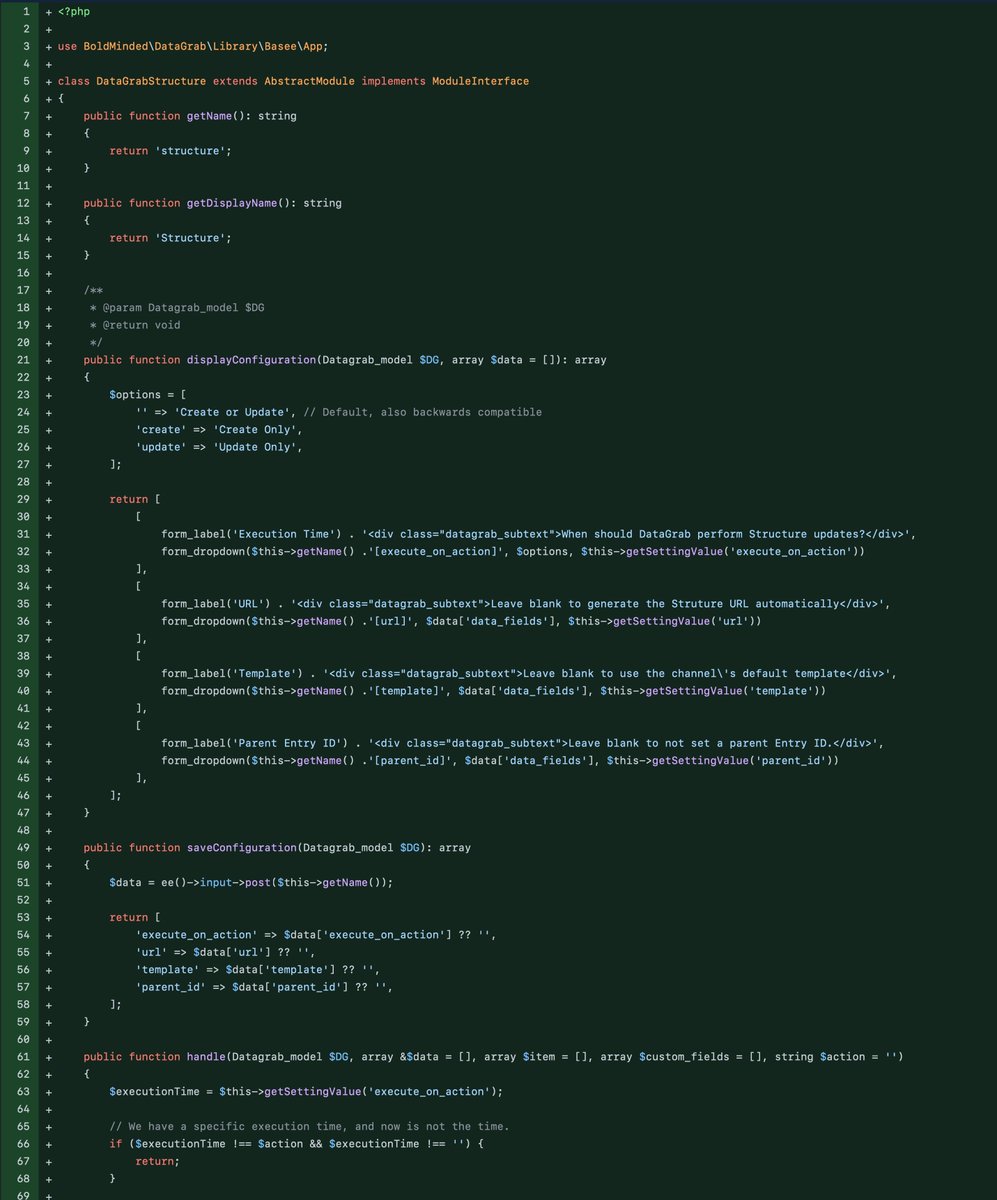Click the 'if' keyword on line 66
997x1200 pixels.
(x=116, y=1144)
